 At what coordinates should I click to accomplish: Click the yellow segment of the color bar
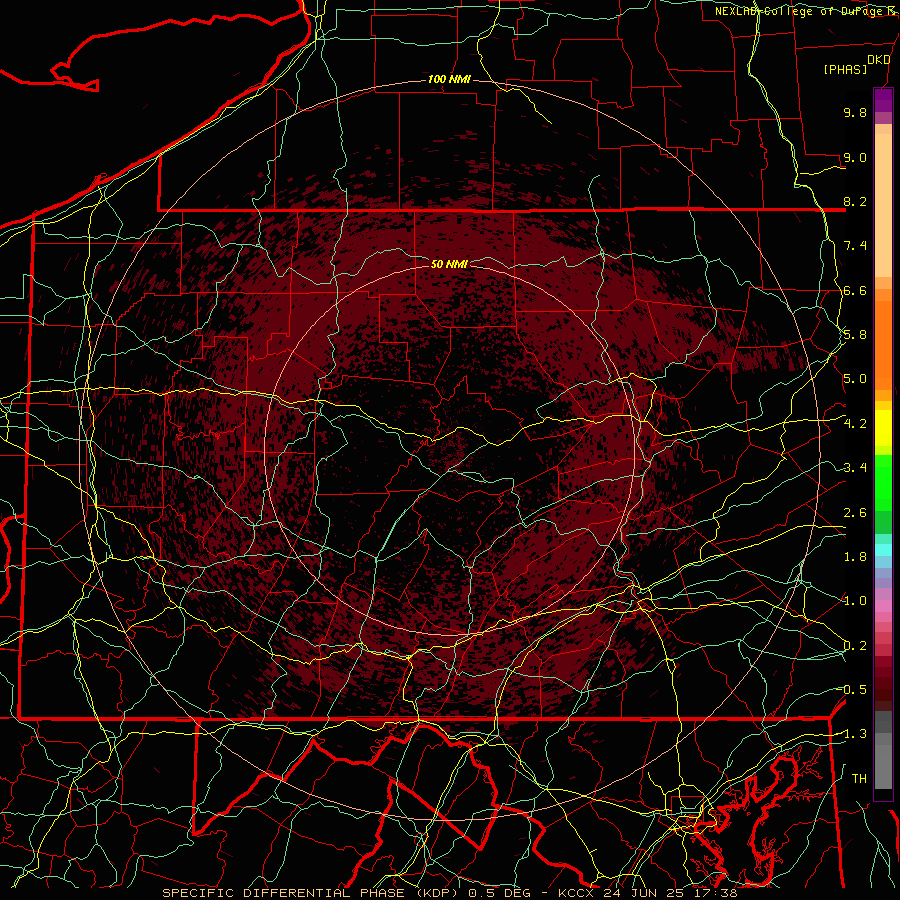pyautogui.click(x=883, y=428)
